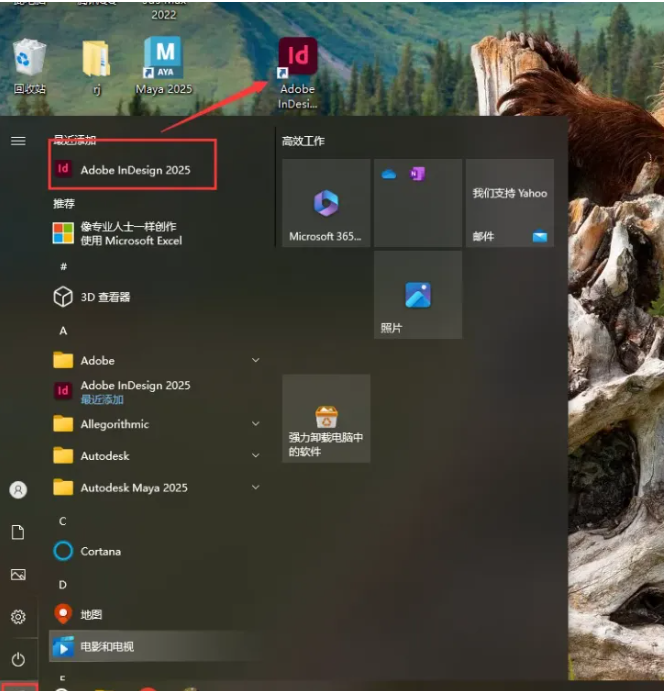Open Adobe InDesign 2025 under recently added
This screenshot has height=691, width=664.
tap(132, 170)
